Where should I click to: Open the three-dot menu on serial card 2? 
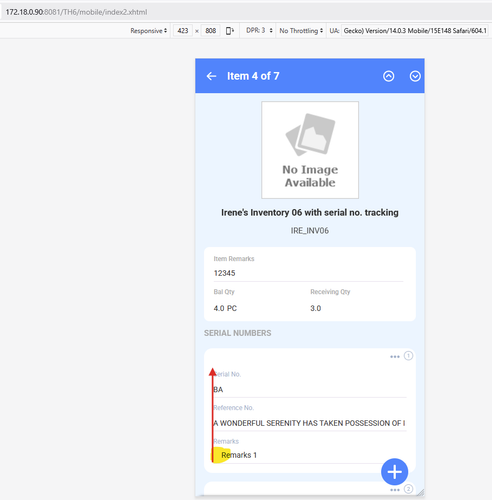click(x=395, y=490)
